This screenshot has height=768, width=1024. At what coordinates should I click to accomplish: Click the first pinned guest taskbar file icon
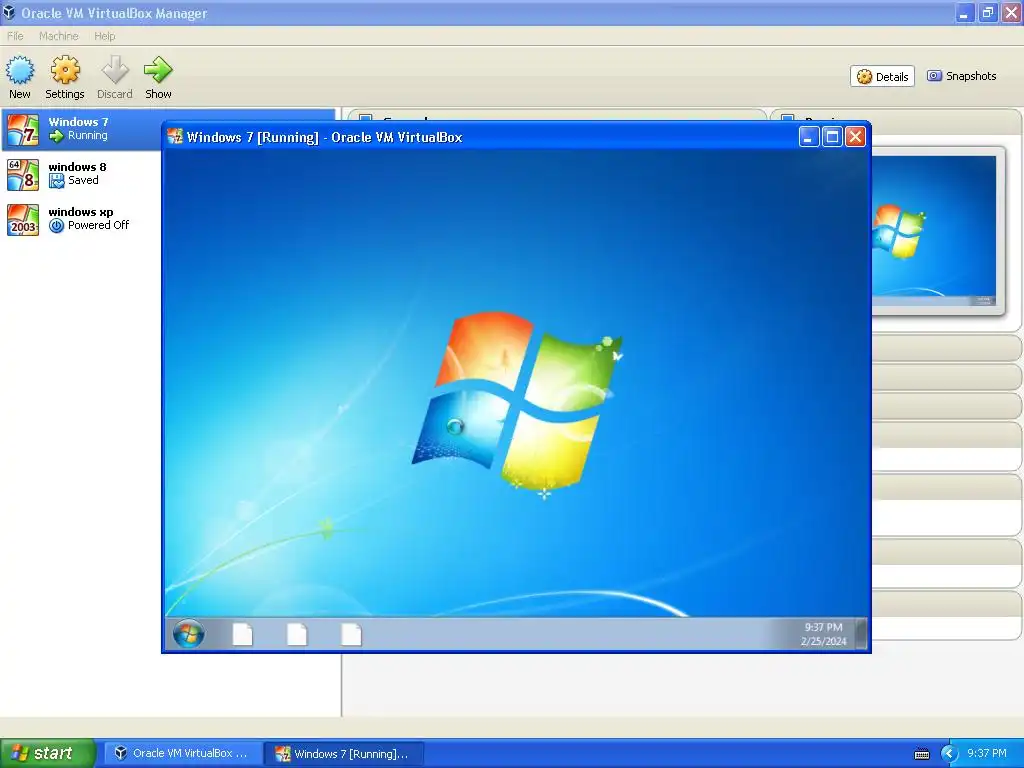pyautogui.click(x=243, y=634)
